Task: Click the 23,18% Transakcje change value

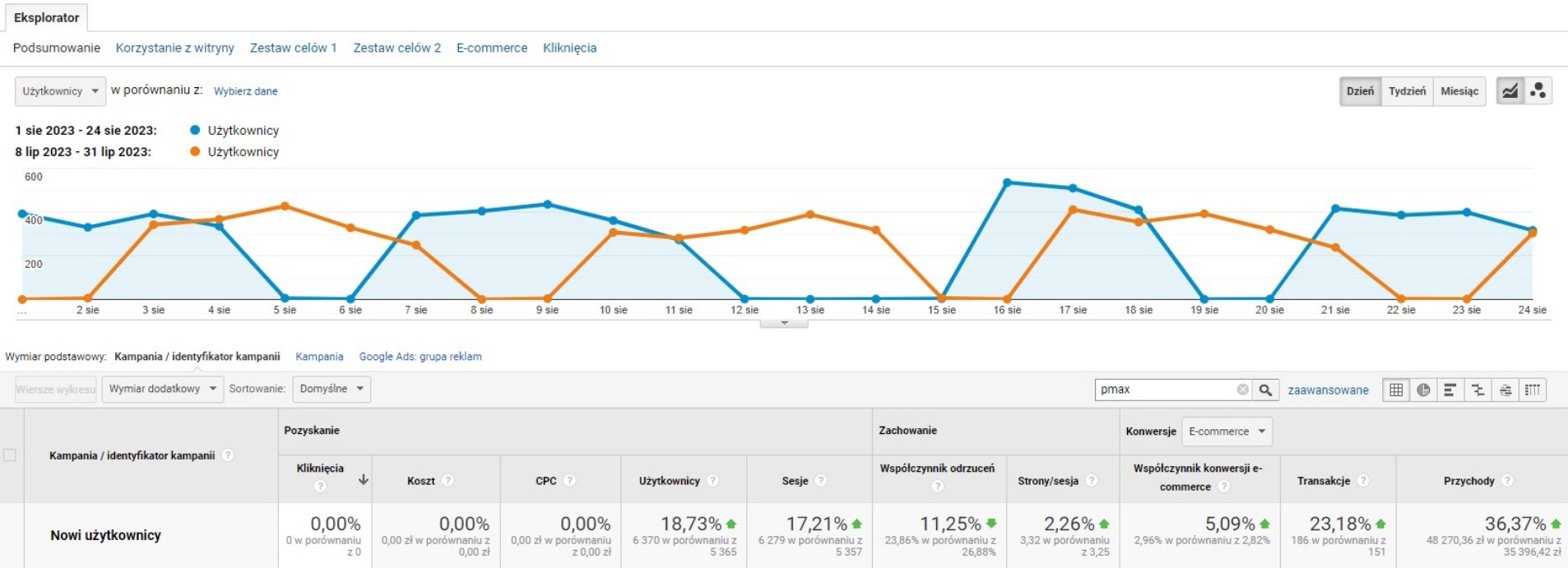Action: coord(1340,524)
